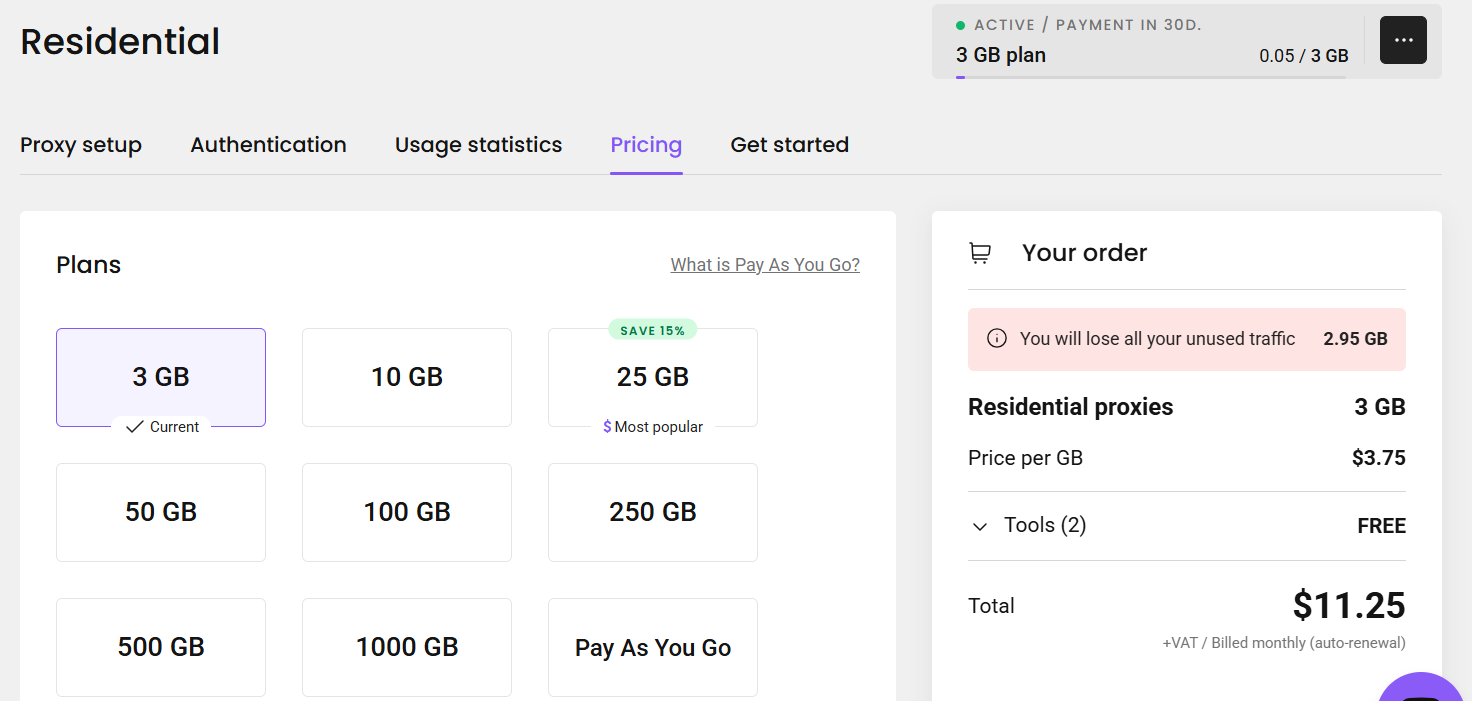The image size is (1472, 701).
Task: Click the FREE label for Tools
Action: click(x=1382, y=526)
